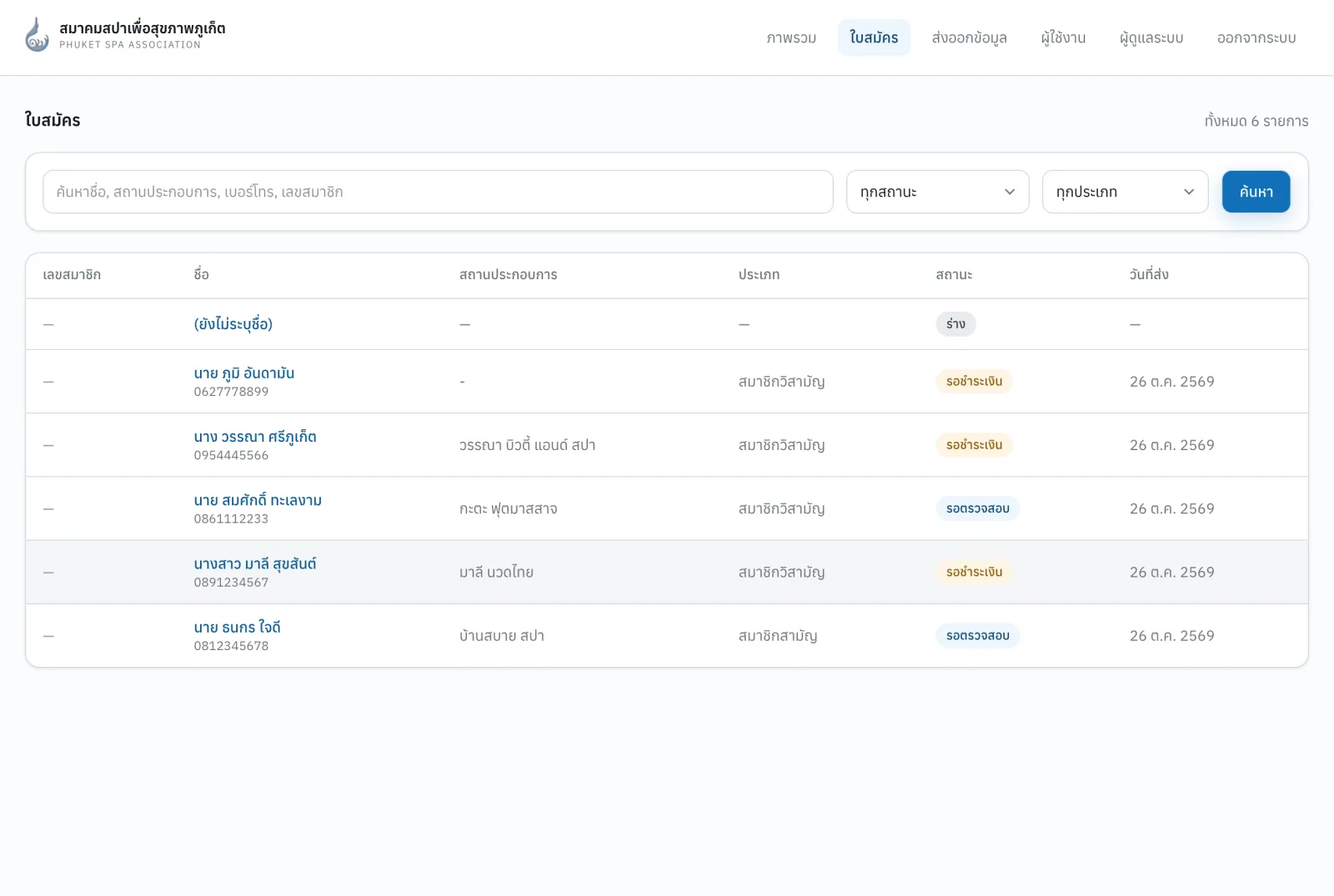Click the เลขสมาชิก column header

click(x=72, y=275)
